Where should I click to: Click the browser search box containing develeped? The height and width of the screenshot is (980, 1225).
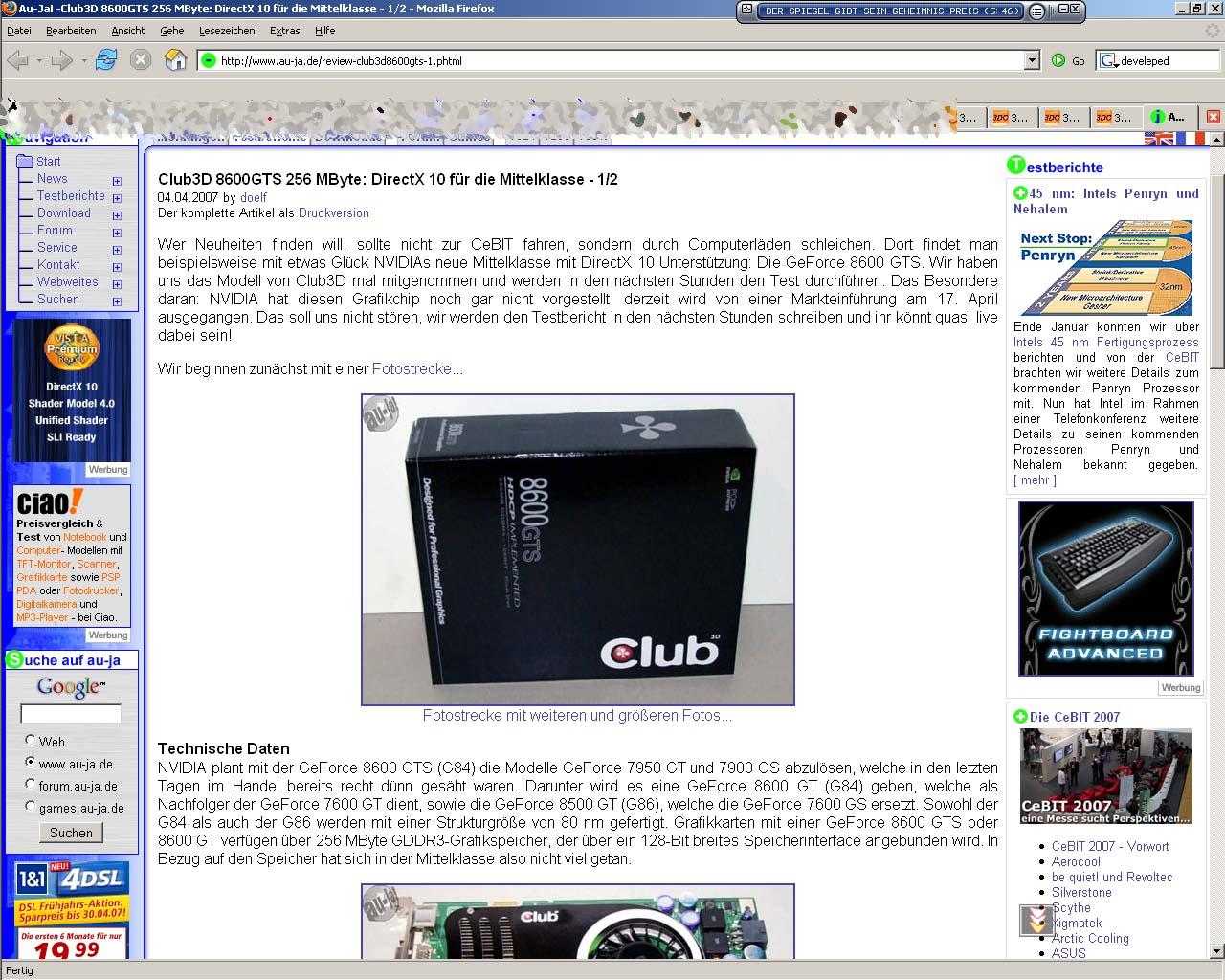1168,60
